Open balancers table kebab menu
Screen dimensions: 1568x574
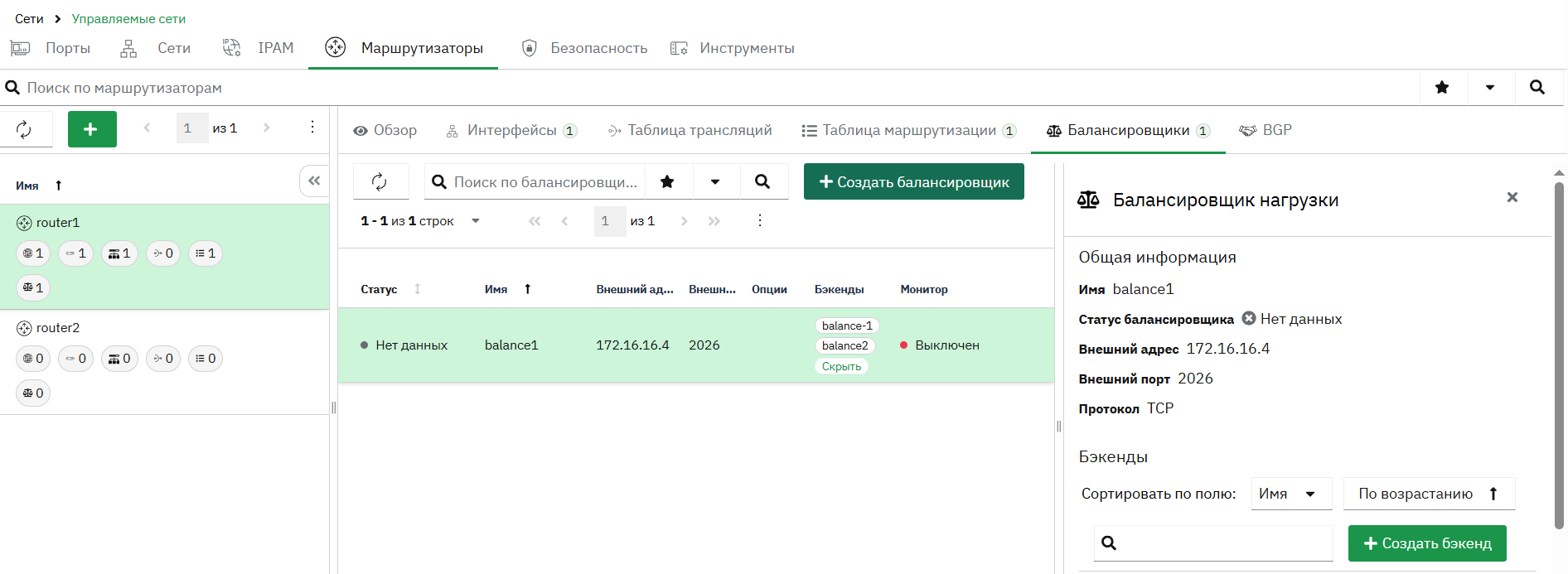pos(760,220)
